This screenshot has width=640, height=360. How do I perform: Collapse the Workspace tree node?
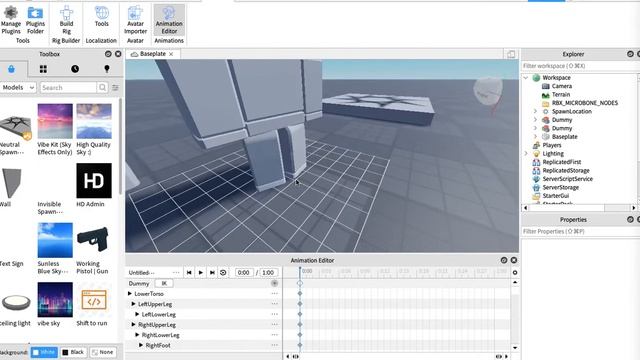(526, 78)
